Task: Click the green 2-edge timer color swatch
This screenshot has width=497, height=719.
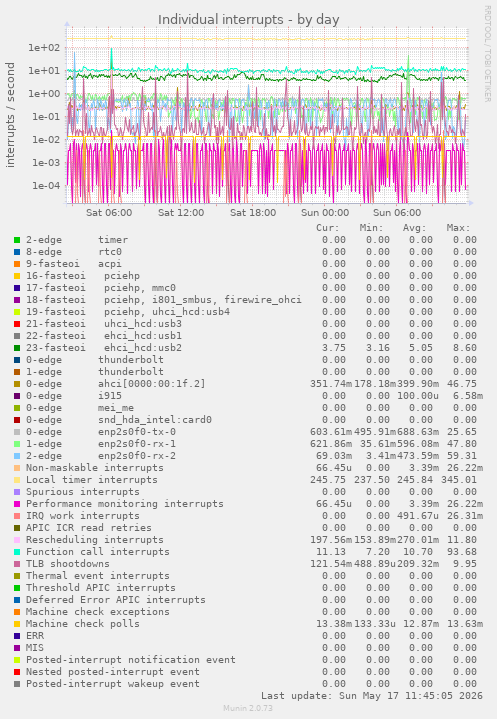Action: (x=17, y=240)
